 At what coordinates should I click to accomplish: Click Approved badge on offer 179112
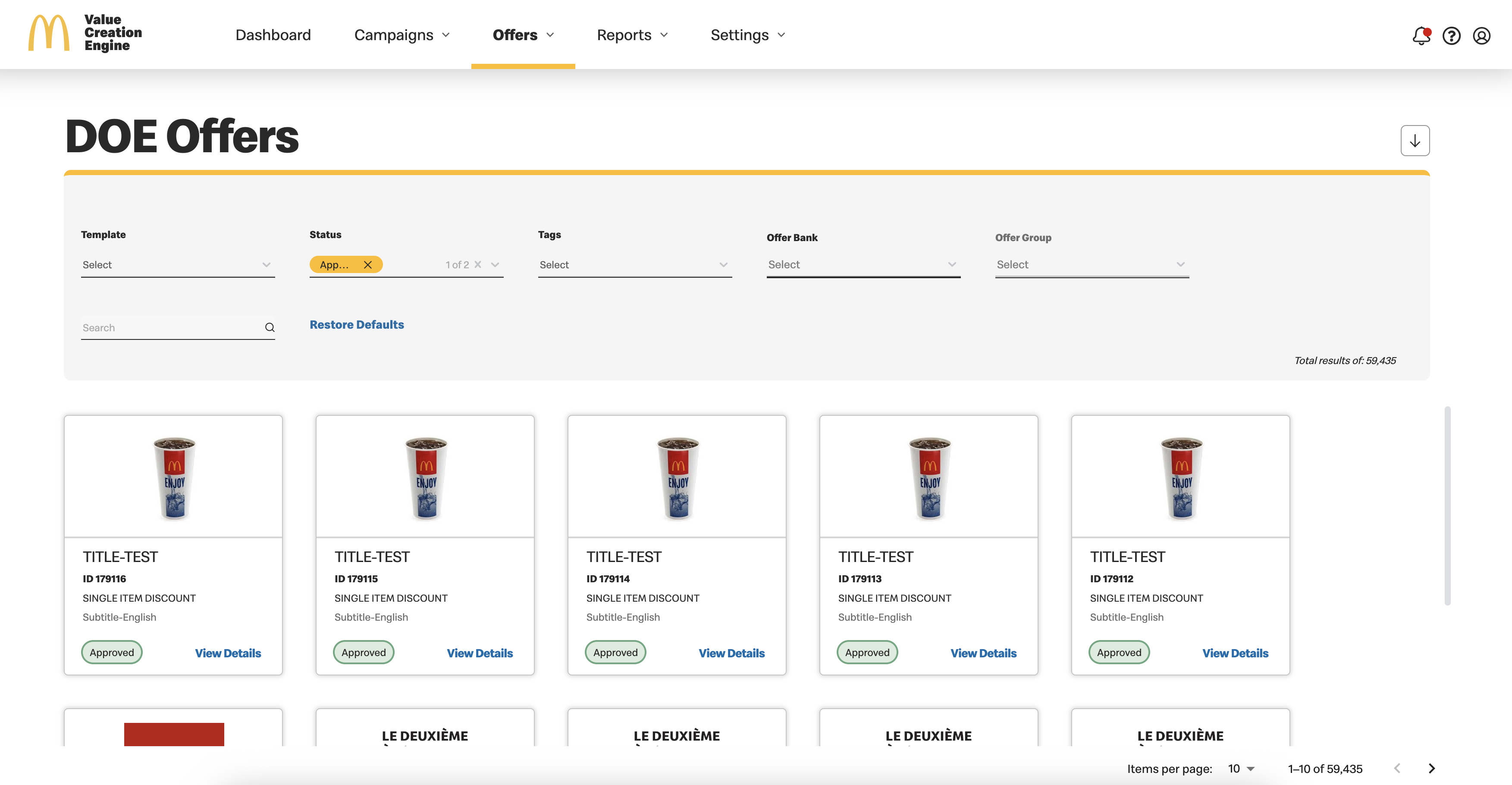tap(1119, 652)
